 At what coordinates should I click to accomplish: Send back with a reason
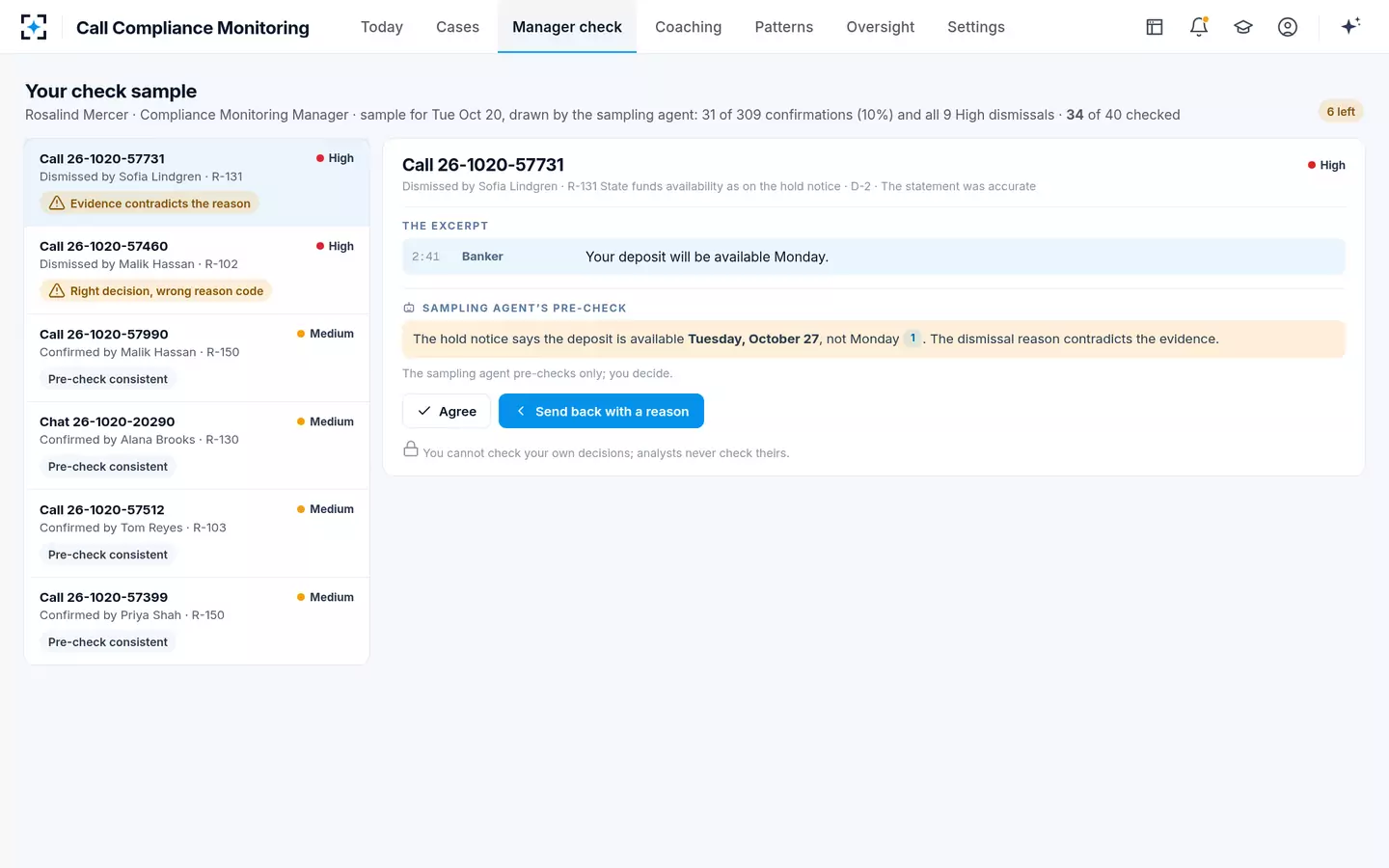601,411
